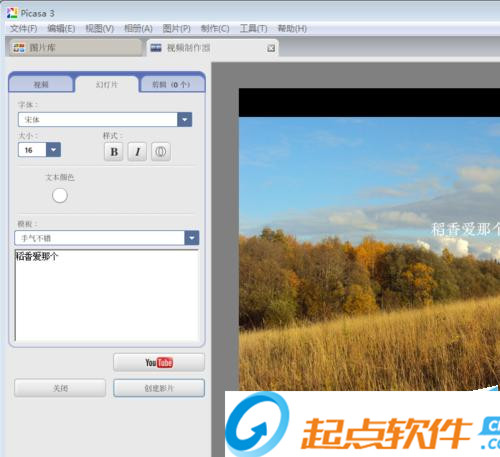Image resolution: width=500 pixels, height=457 pixels.
Task: Open the 图片(P) menu
Action: click(x=177, y=29)
